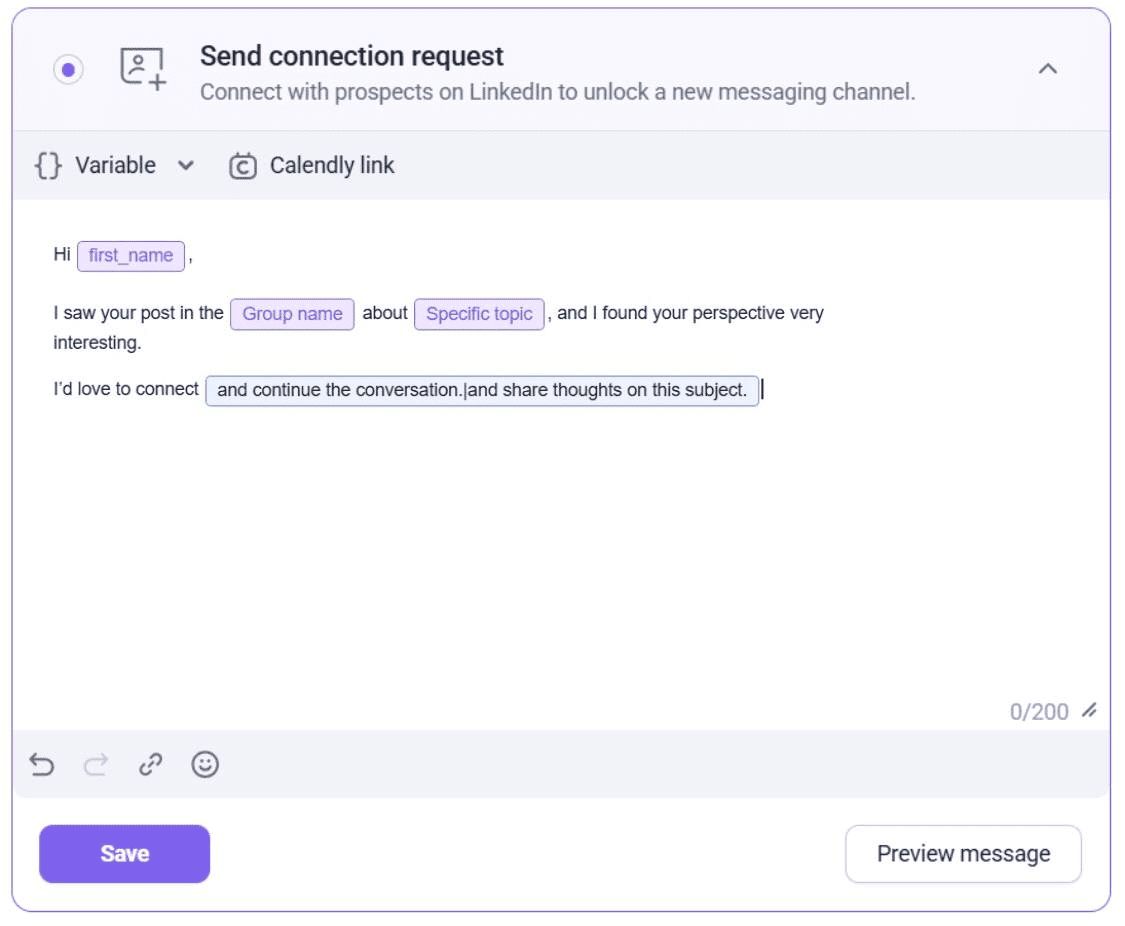Click the undo arrow icon
The width and height of the screenshot is (1125, 926).
coord(42,765)
